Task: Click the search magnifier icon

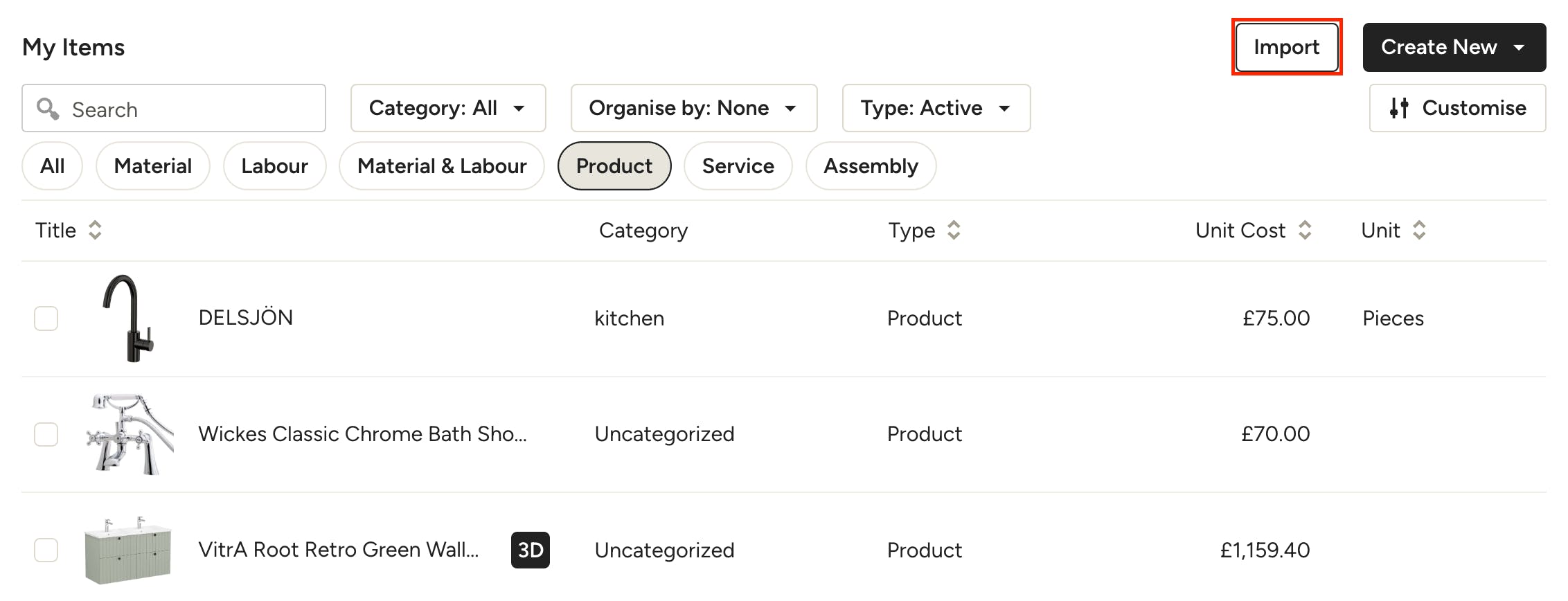Action: pyautogui.click(x=48, y=109)
